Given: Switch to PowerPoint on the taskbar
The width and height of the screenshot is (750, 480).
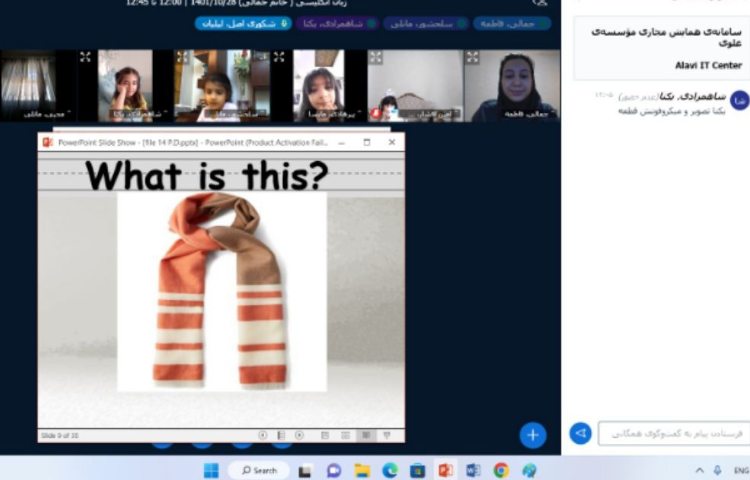Looking at the screenshot, I should [445, 471].
